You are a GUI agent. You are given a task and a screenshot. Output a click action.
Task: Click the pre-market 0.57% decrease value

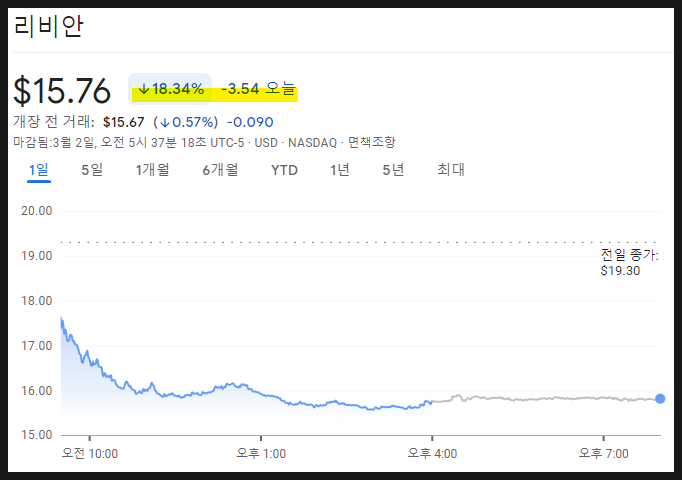point(186,122)
